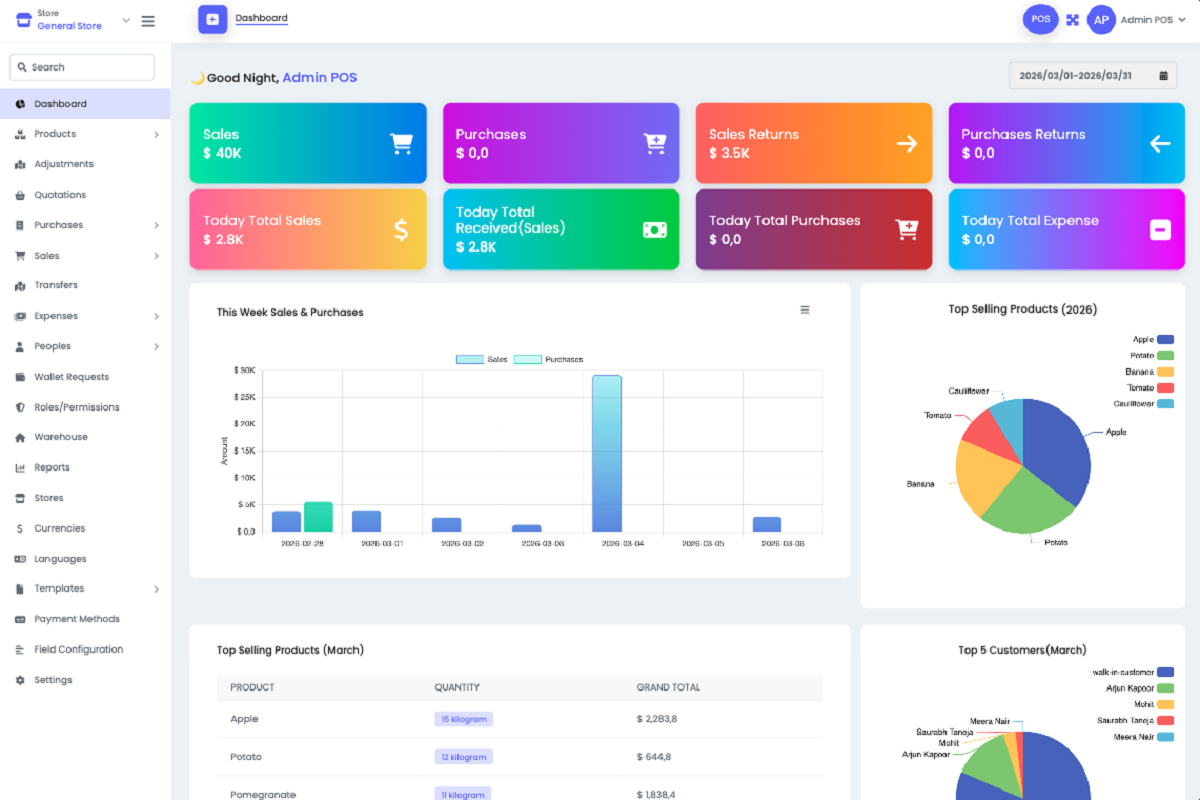Collapse the sidebar using the hamburger icon
The height and width of the screenshot is (800, 1200).
(148, 20)
